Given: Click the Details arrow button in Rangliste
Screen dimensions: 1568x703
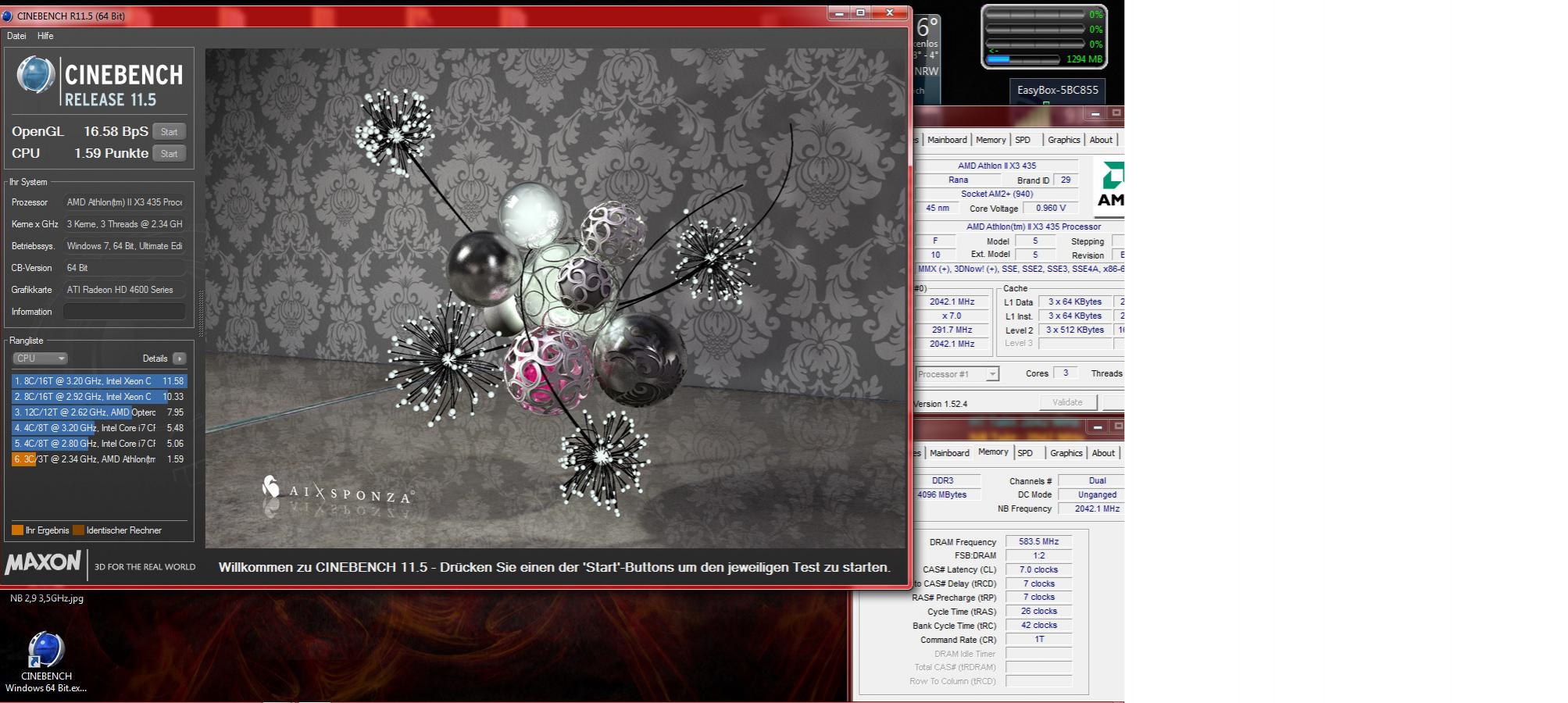Looking at the screenshot, I should [x=180, y=359].
